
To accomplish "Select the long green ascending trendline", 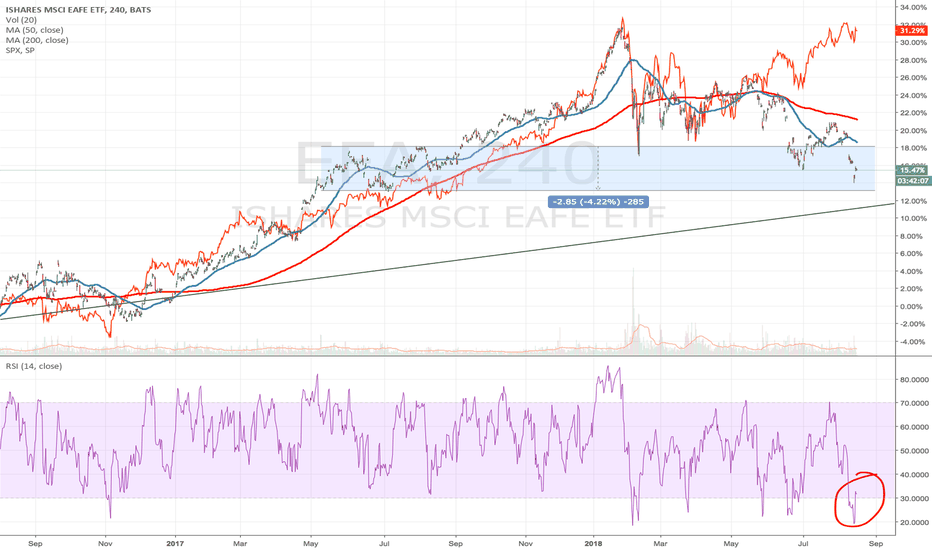I will tap(447, 262).
